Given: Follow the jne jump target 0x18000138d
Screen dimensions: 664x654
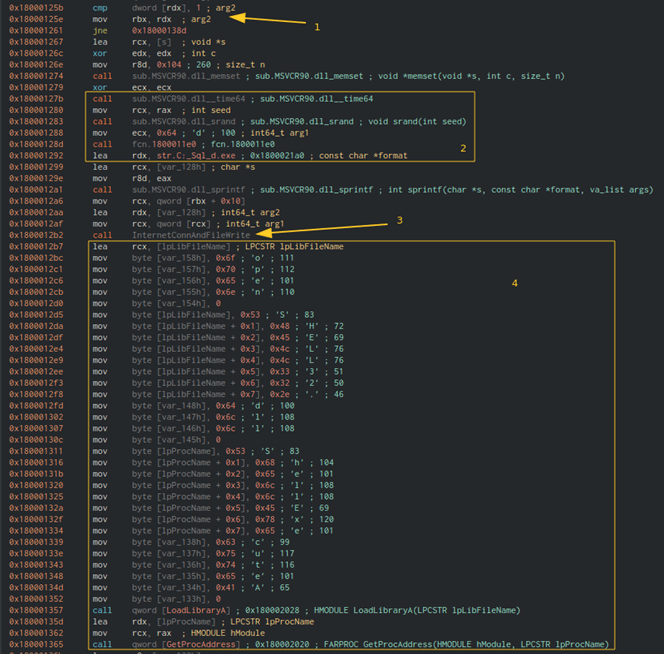Looking at the screenshot, I should [159, 30].
